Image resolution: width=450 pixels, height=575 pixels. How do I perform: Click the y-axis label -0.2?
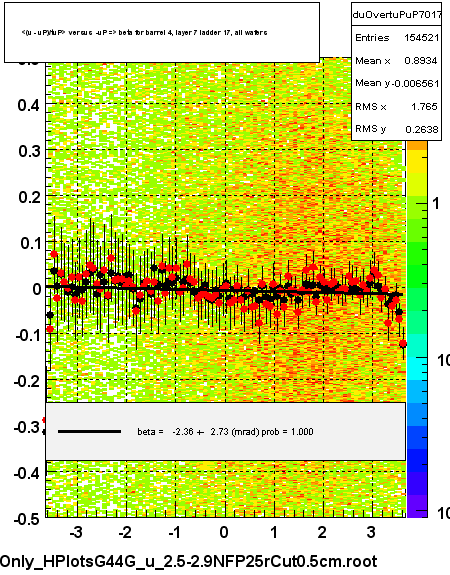click(x=28, y=381)
